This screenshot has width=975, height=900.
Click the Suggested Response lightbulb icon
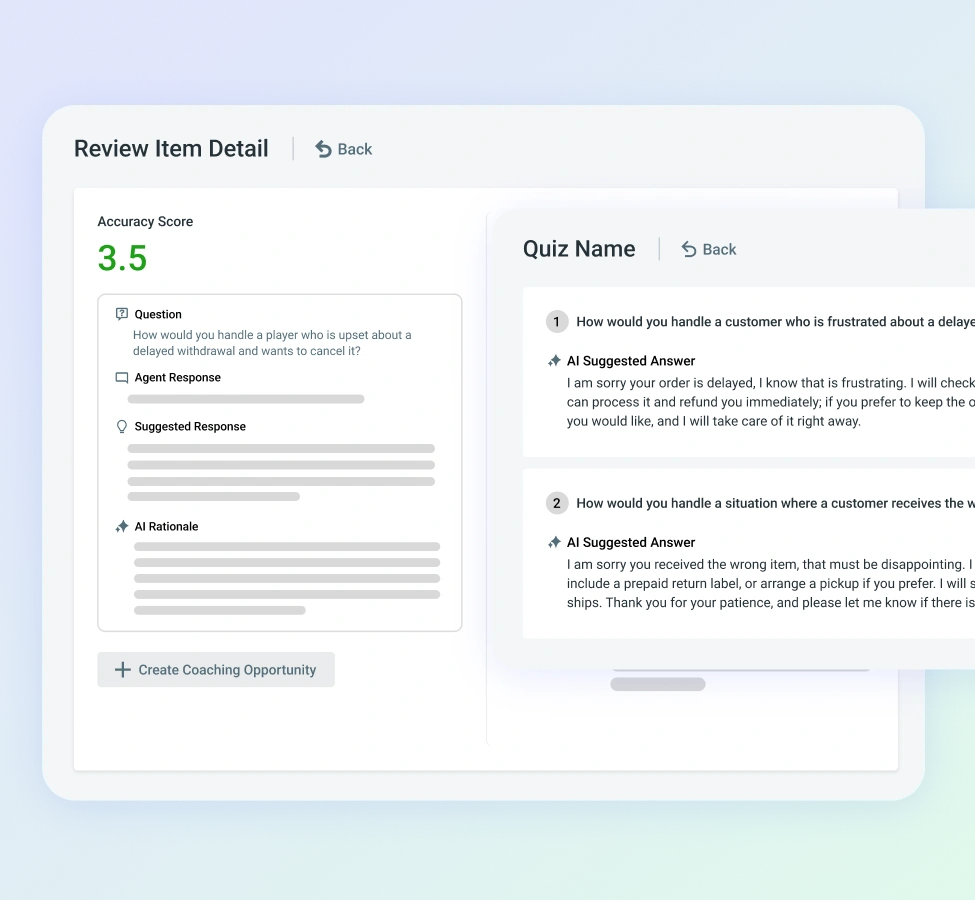pos(122,427)
